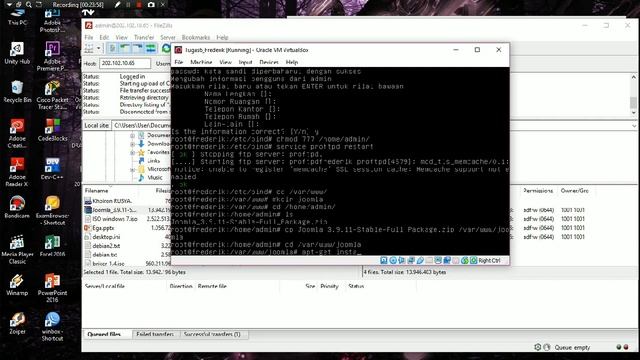
Task: Toggle remote directory tree in FileZilla toolbar
Action: (x=138, y=49)
